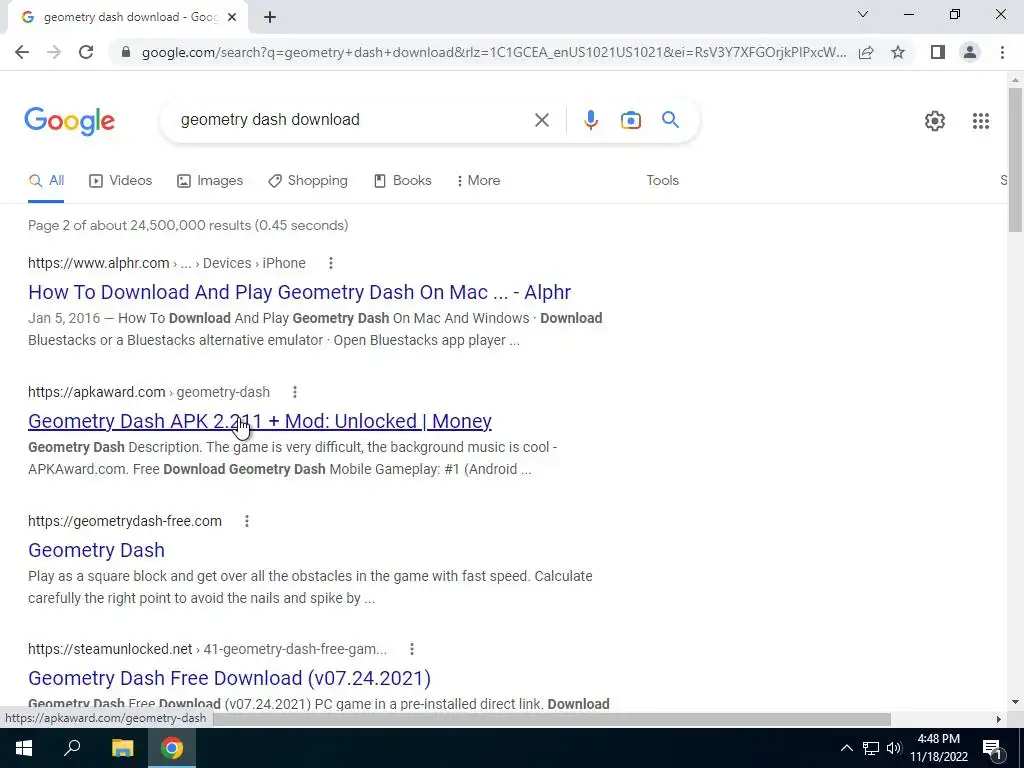The height and width of the screenshot is (768, 1024).
Task: Open options for the steamunlocked.net result
Action: click(411, 649)
